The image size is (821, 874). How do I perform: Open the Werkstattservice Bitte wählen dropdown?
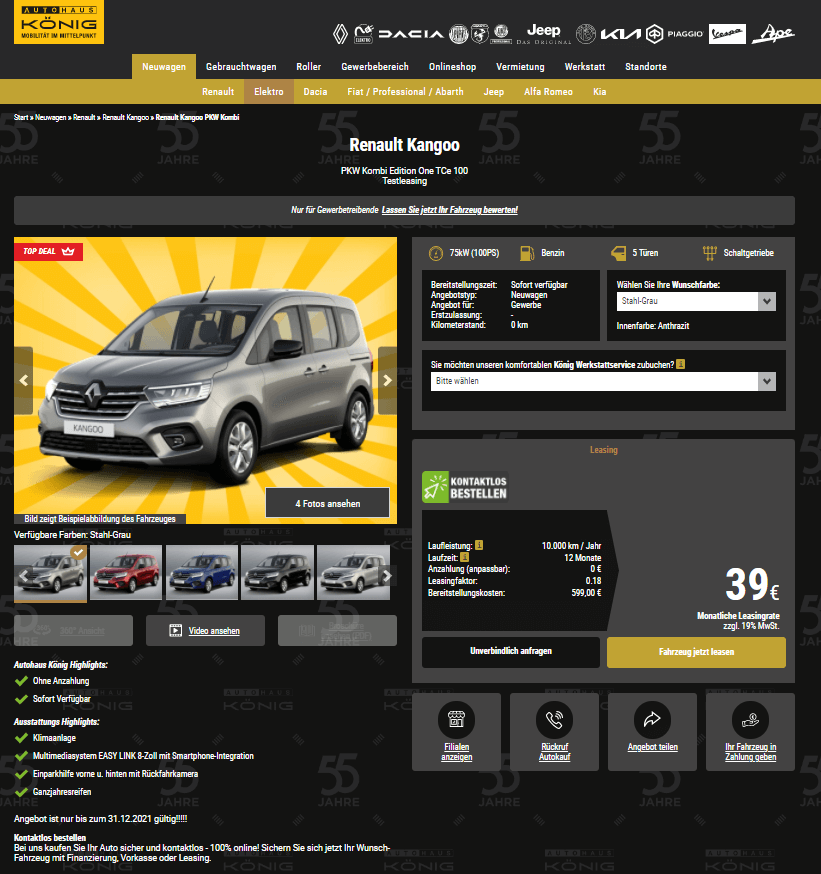click(603, 381)
